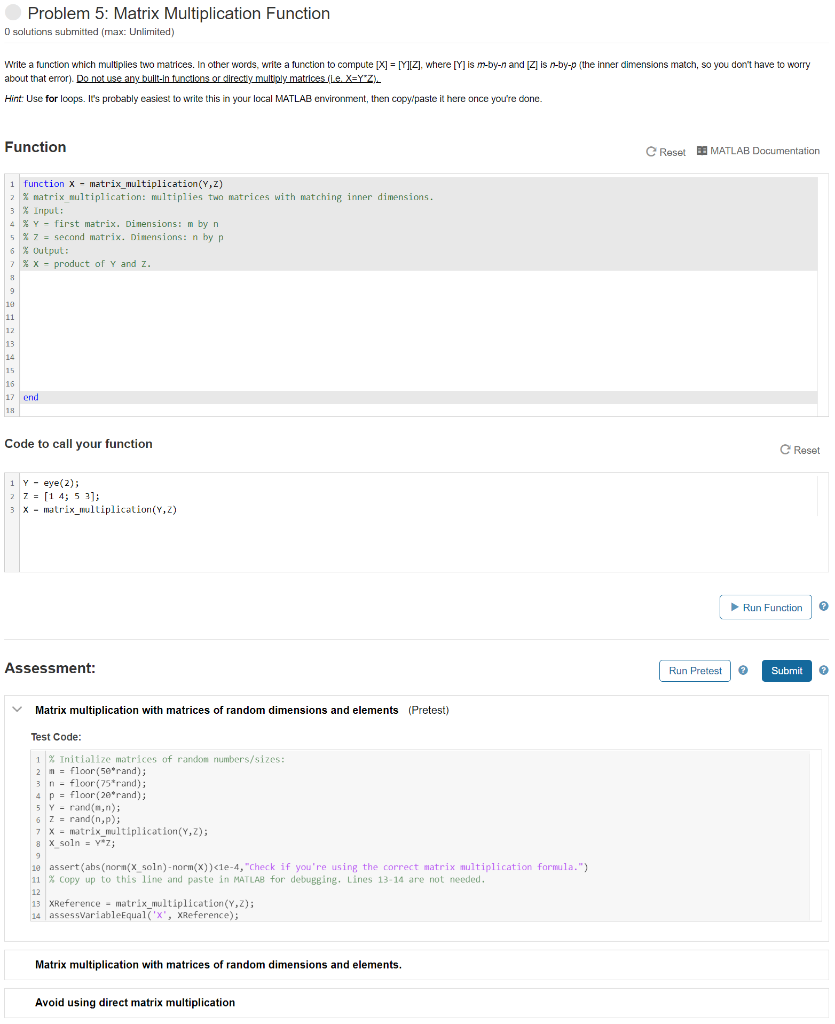The height and width of the screenshot is (1024, 835).
Task: Open help icon next to Run Function
Action: [x=823, y=607]
